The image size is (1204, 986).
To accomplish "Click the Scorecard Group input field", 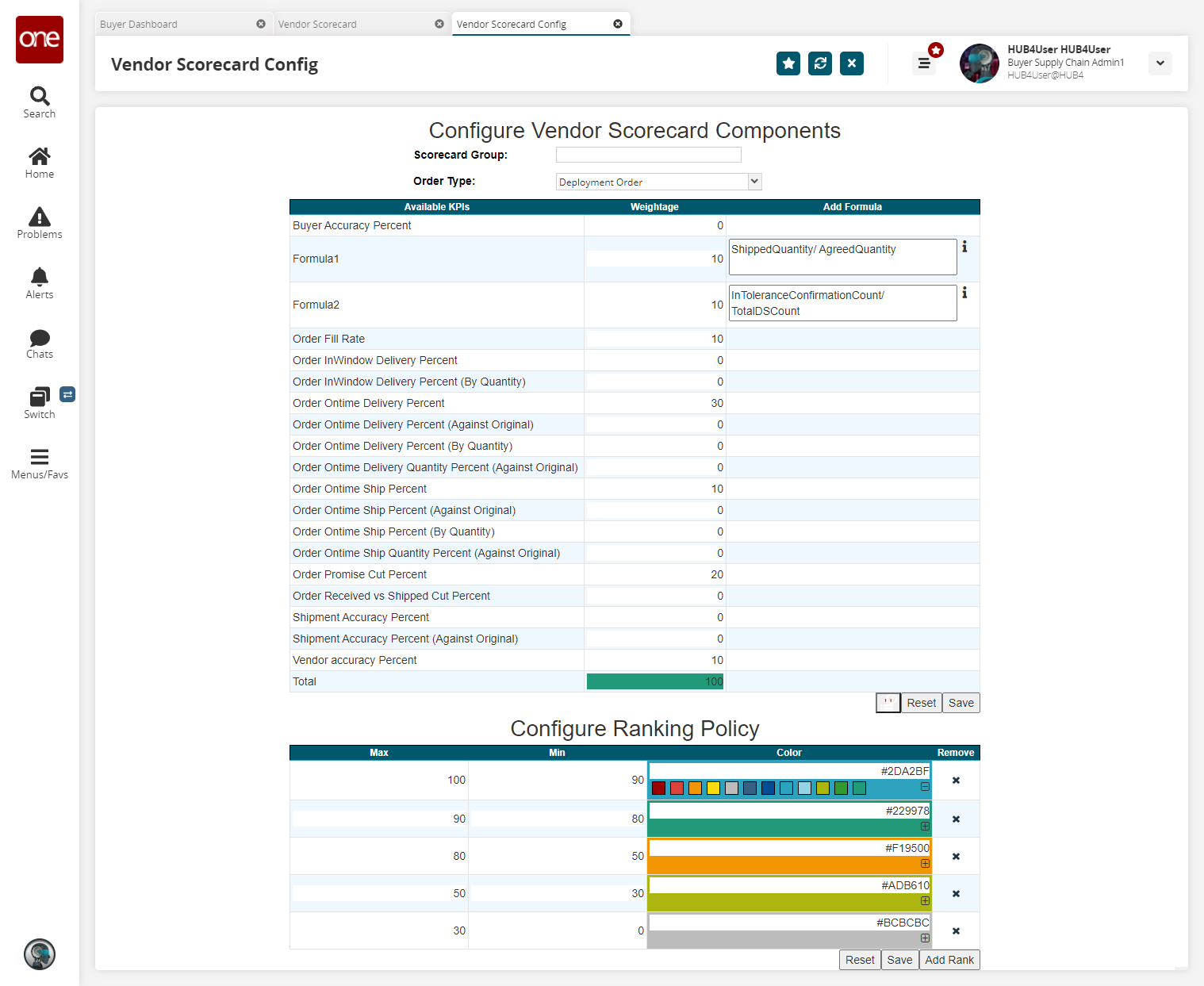I will coord(648,155).
